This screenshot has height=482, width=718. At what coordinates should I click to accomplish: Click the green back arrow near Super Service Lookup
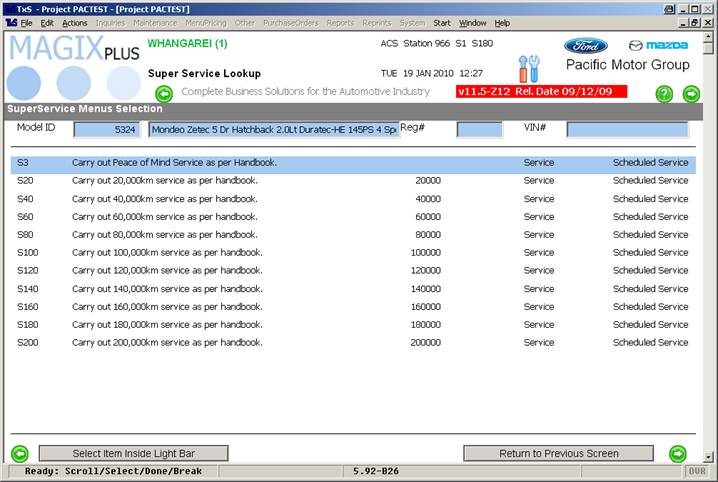coord(164,94)
